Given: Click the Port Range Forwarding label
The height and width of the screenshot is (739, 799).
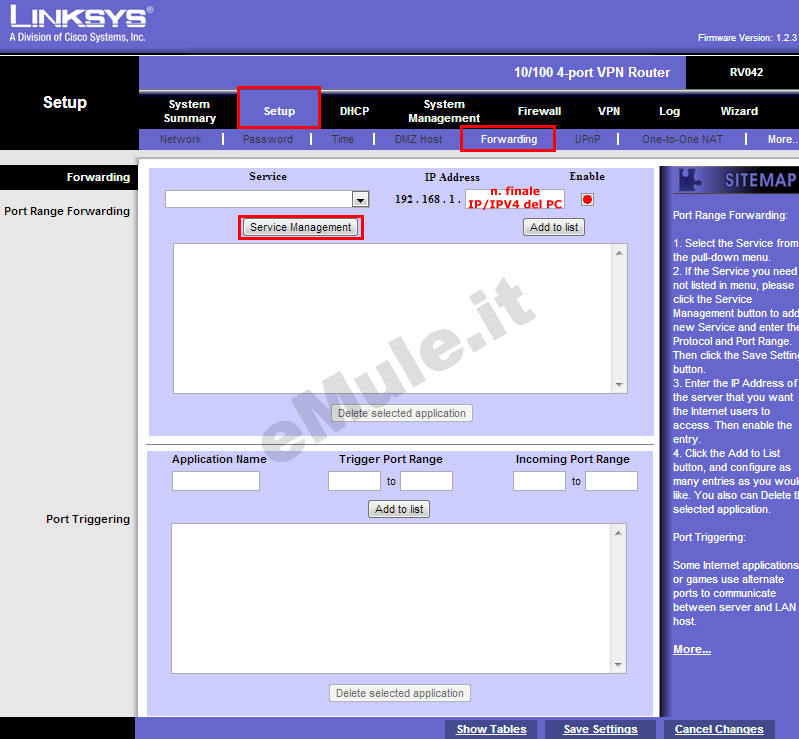Looking at the screenshot, I should pyautogui.click(x=67, y=211).
